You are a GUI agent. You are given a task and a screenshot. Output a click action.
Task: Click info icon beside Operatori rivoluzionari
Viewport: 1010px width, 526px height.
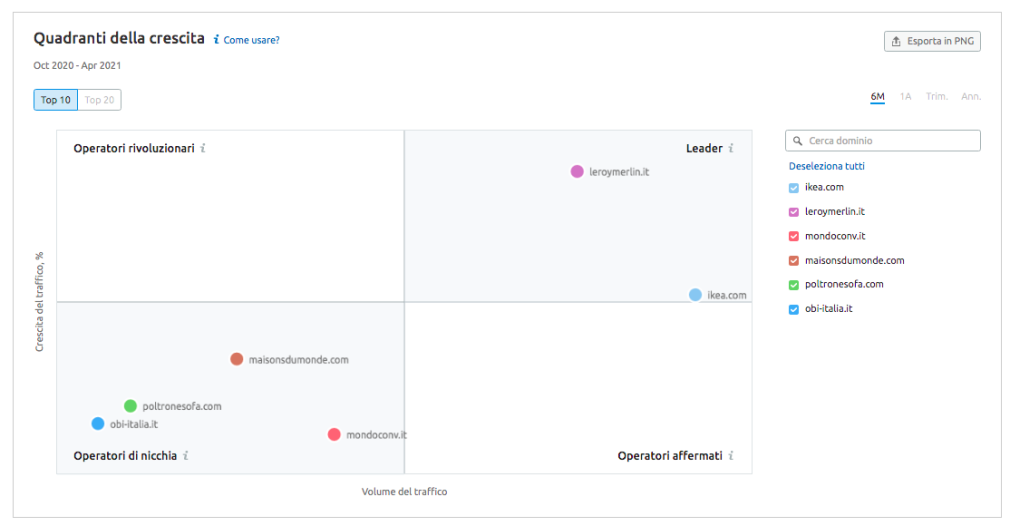coord(203,148)
